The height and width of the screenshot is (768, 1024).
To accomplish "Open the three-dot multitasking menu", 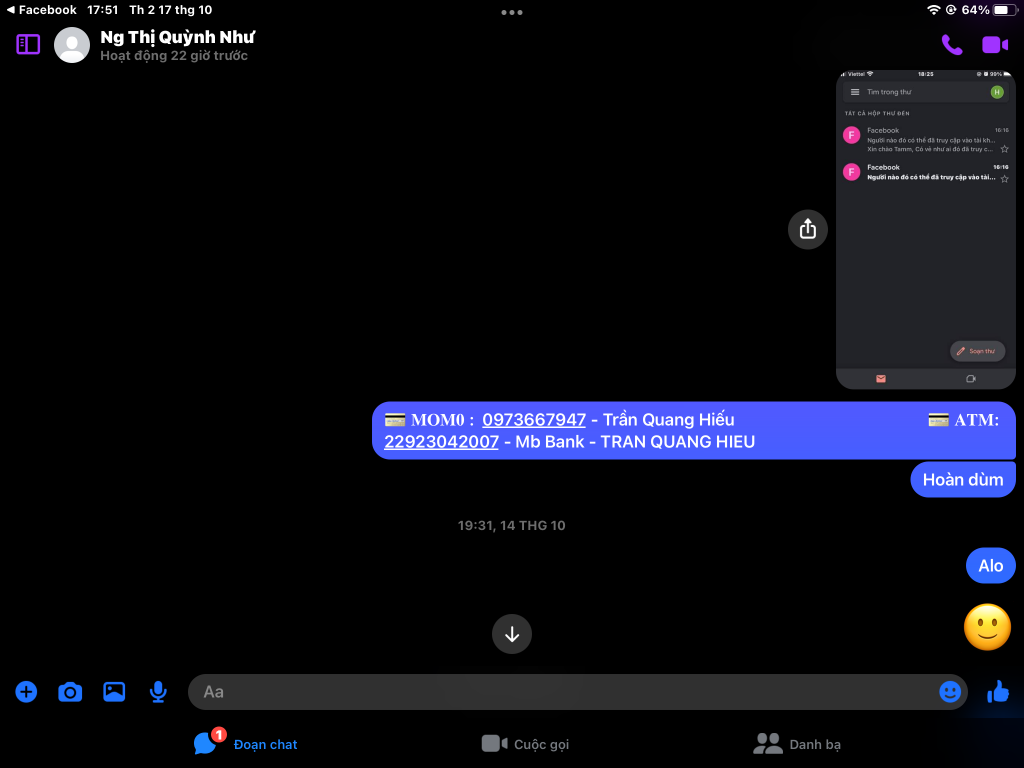I will pos(512,12).
